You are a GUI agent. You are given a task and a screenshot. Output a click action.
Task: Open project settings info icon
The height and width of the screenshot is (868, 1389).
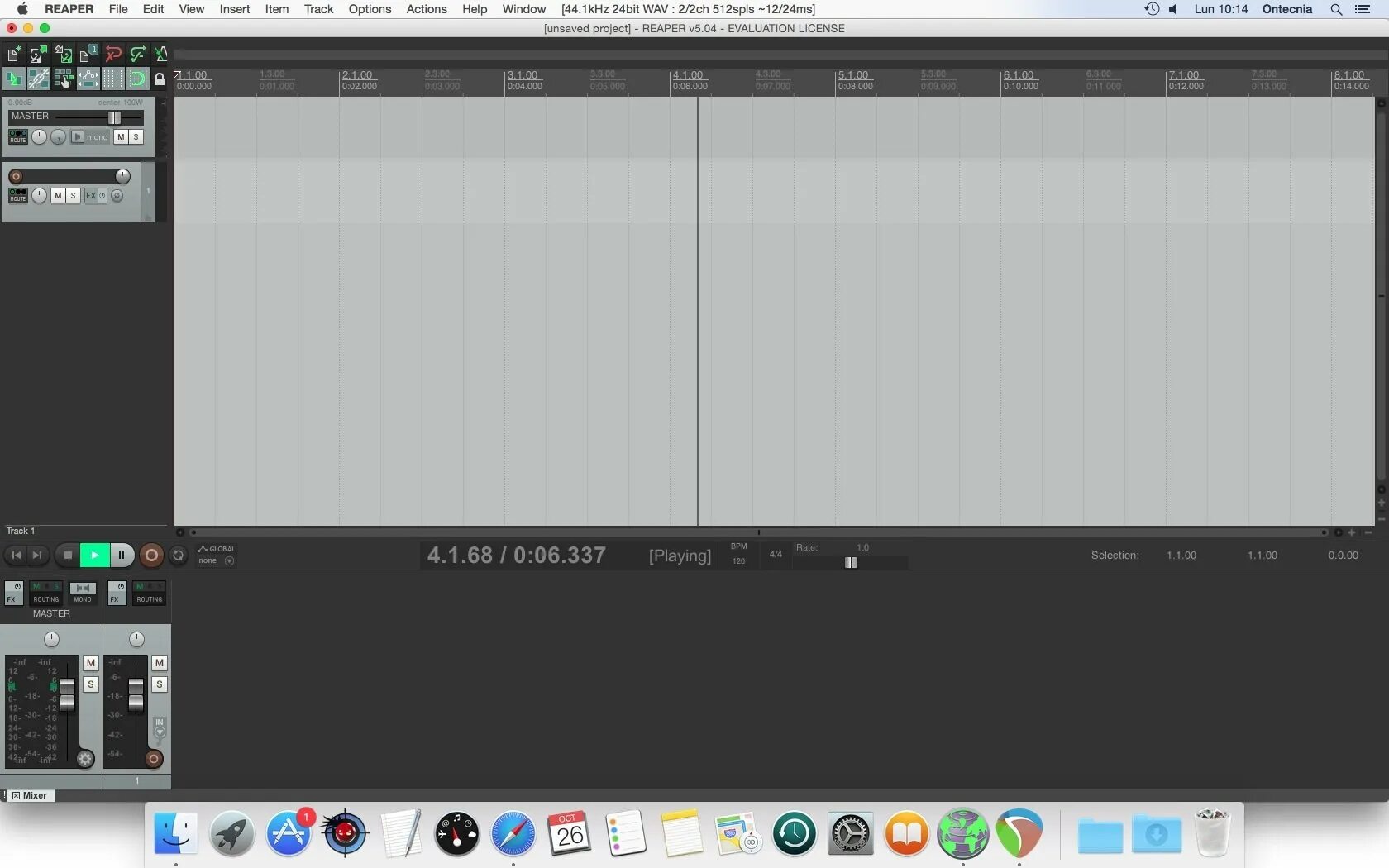click(88, 55)
